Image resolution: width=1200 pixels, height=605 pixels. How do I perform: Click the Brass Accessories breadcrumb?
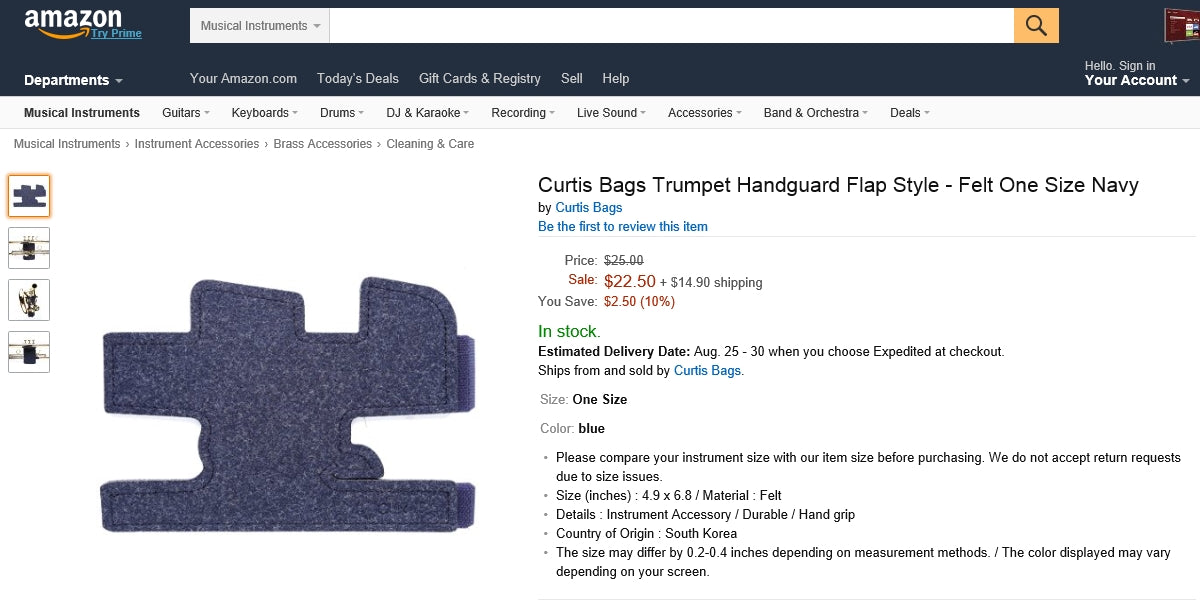[x=322, y=144]
